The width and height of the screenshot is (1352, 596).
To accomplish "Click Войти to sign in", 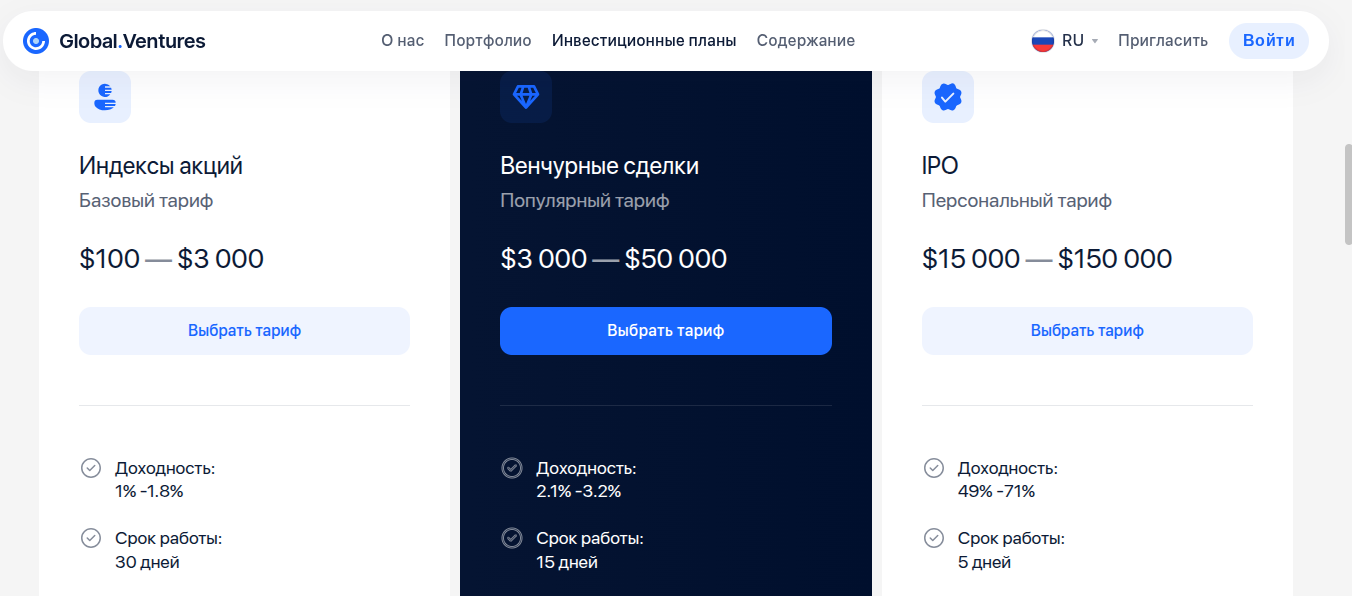I will [x=1268, y=40].
